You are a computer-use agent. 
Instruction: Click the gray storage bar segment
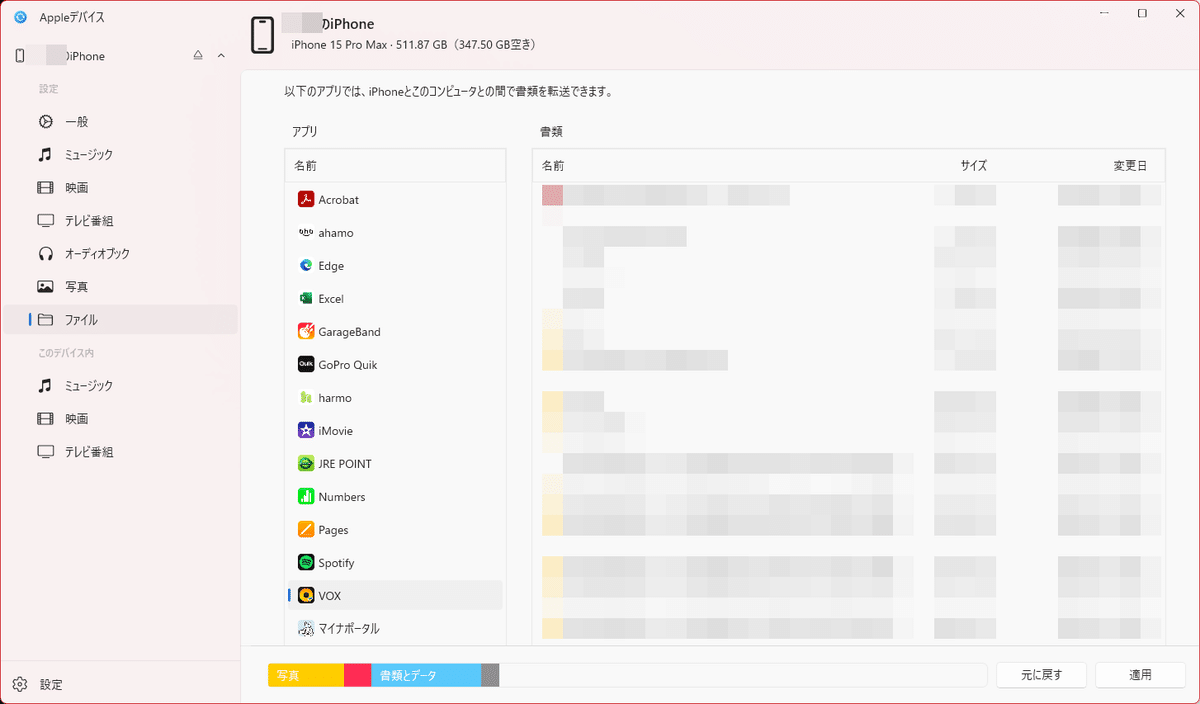click(x=490, y=674)
